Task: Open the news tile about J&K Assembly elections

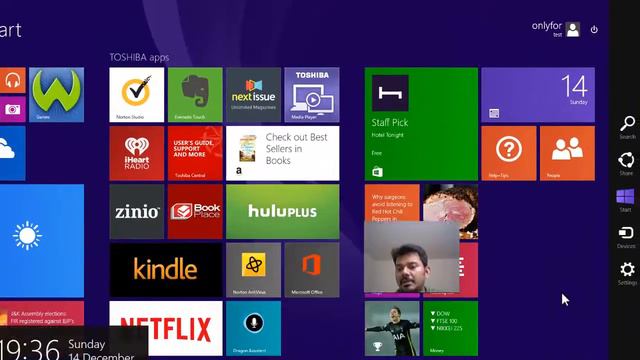Action: [x=42, y=313]
